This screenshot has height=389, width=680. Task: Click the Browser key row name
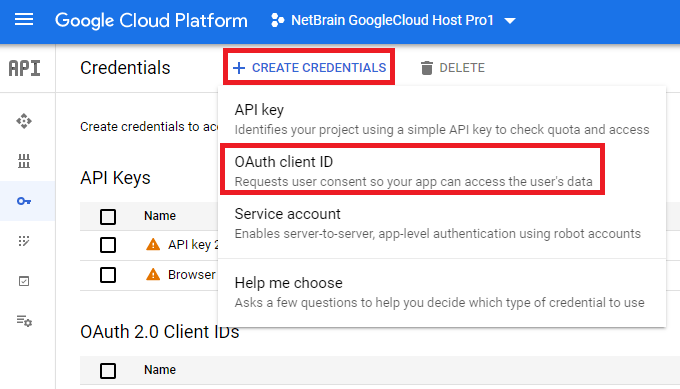click(x=192, y=275)
